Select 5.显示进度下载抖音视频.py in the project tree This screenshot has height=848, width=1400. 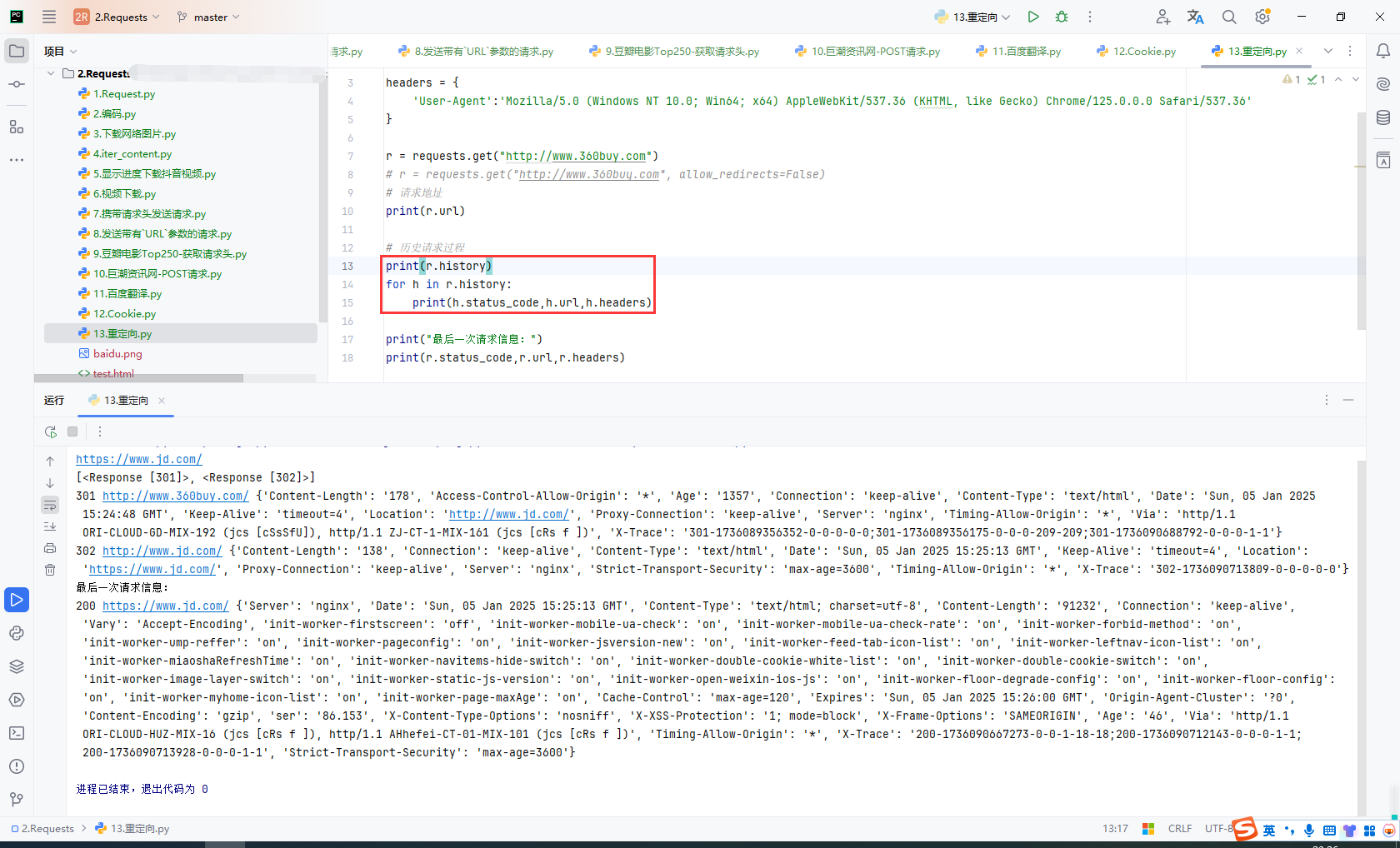(x=154, y=174)
